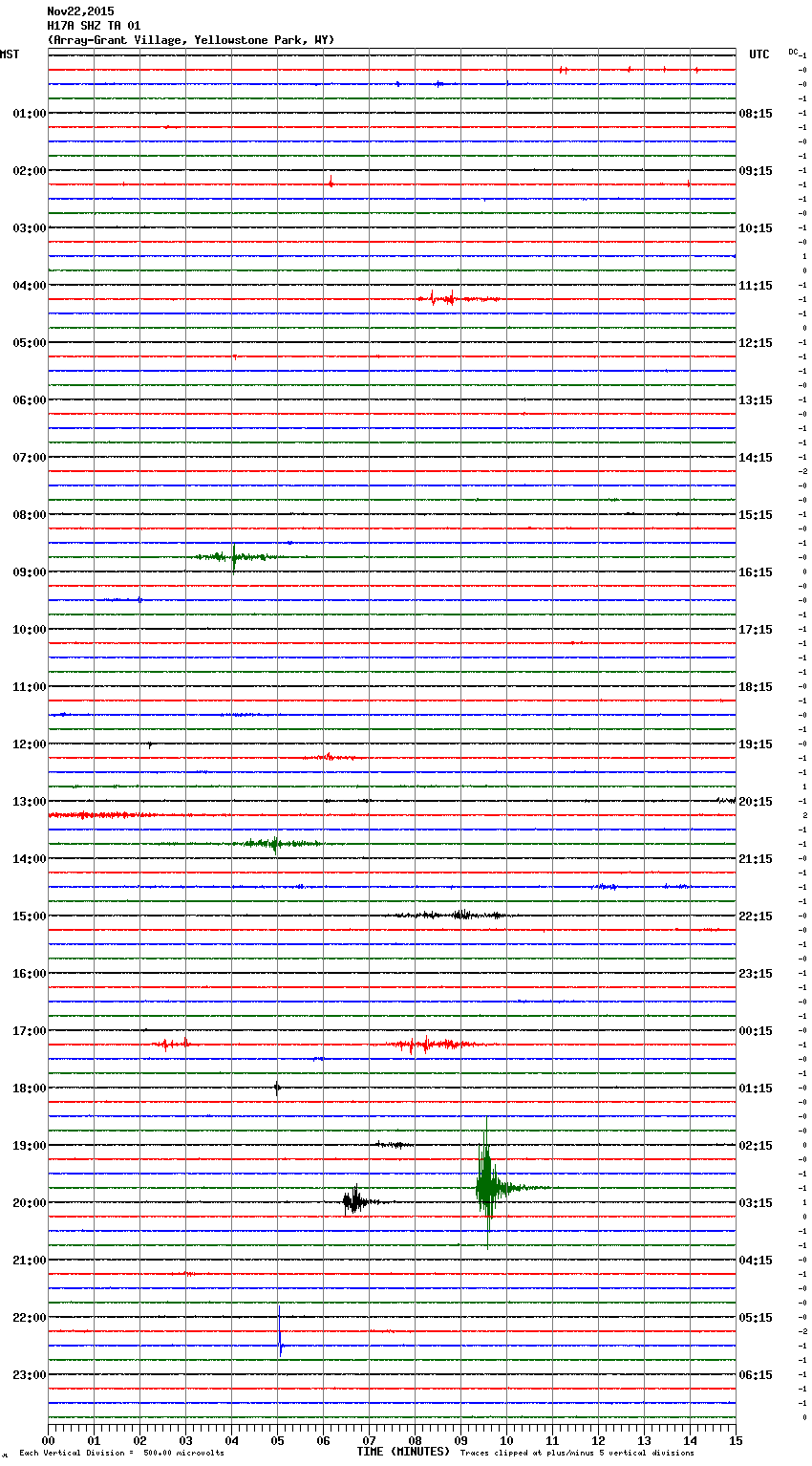This screenshot has width=812, height=1466.
Task: Click the DC column header
Action: [793, 52]
